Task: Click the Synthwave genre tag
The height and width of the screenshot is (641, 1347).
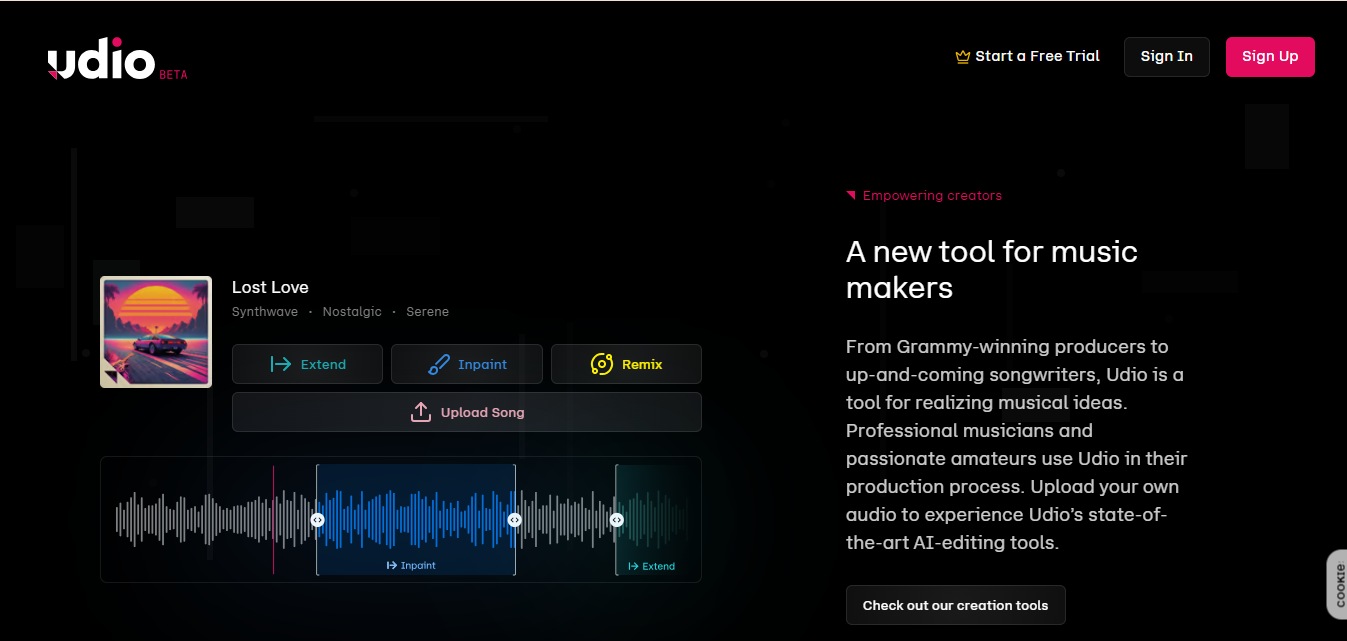Action: point(265,312)
